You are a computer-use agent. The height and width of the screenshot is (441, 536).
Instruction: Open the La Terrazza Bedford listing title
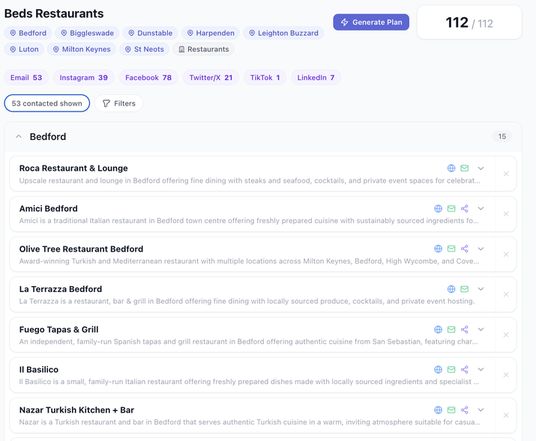click(61, 289)
